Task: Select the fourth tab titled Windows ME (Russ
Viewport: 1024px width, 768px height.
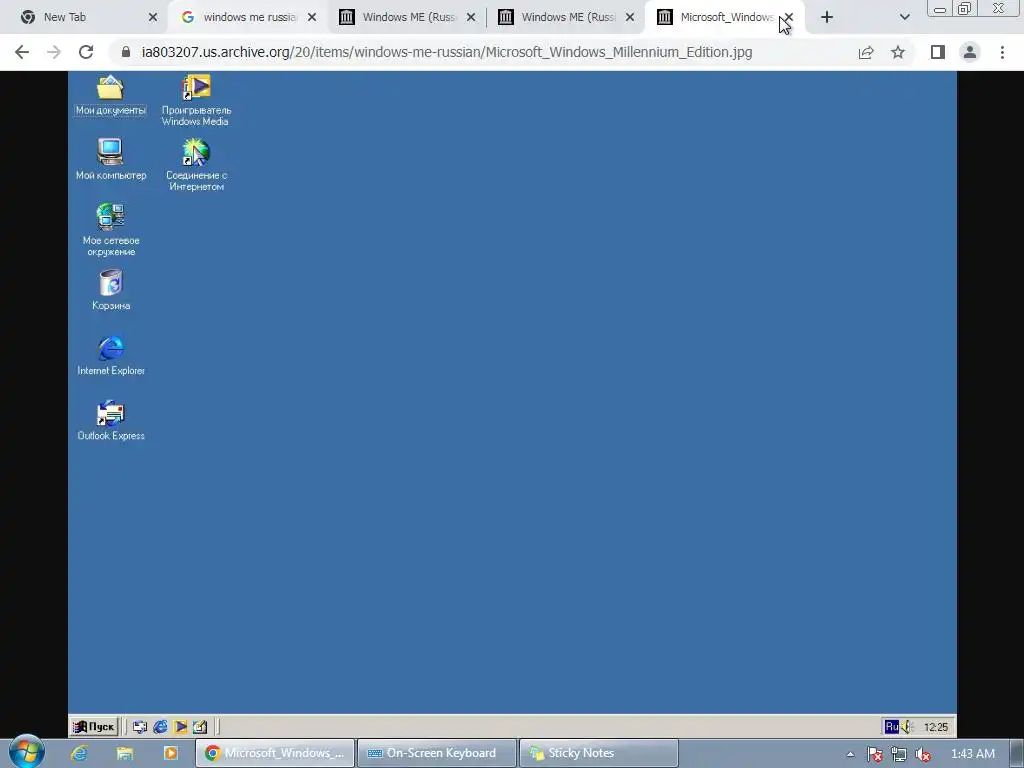Action: [x=565, y=17]
